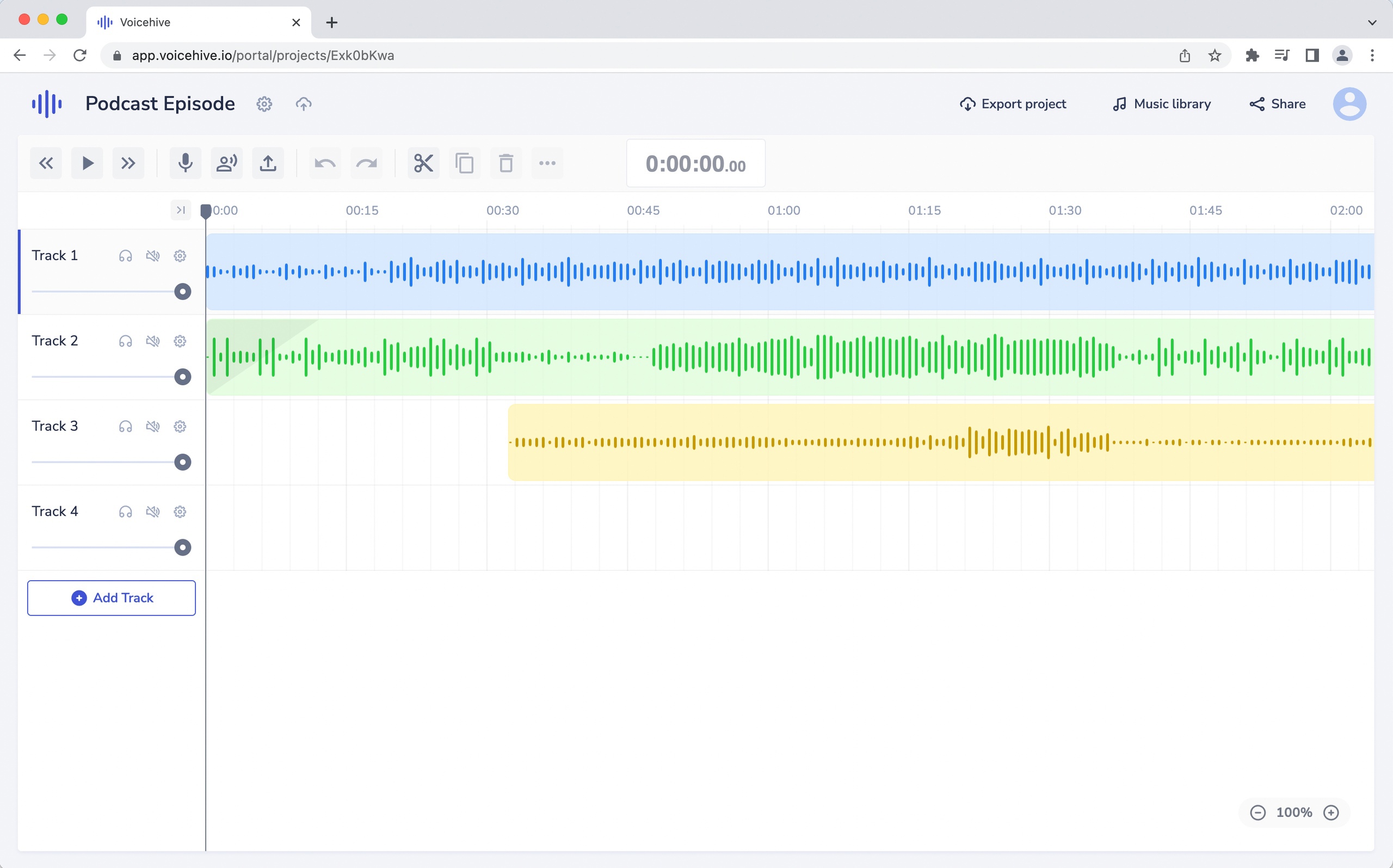
Task: Start playback with the play button
Action: (87, 164)
